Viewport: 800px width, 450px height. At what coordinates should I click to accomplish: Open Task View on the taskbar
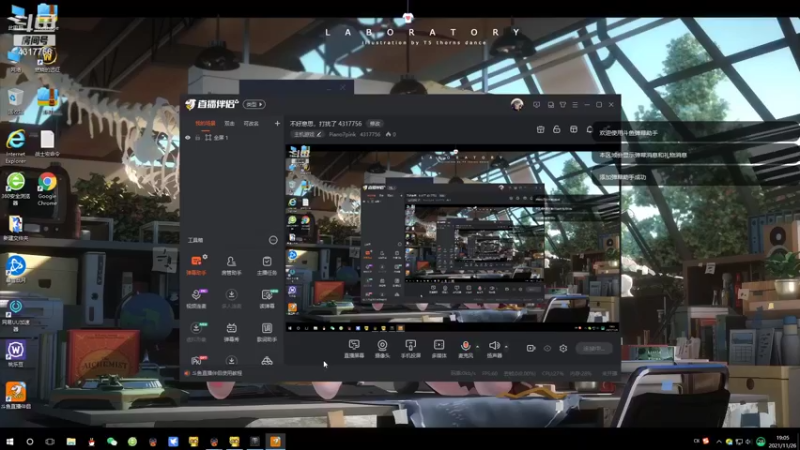pyautogui.click(x=50, y=441)
